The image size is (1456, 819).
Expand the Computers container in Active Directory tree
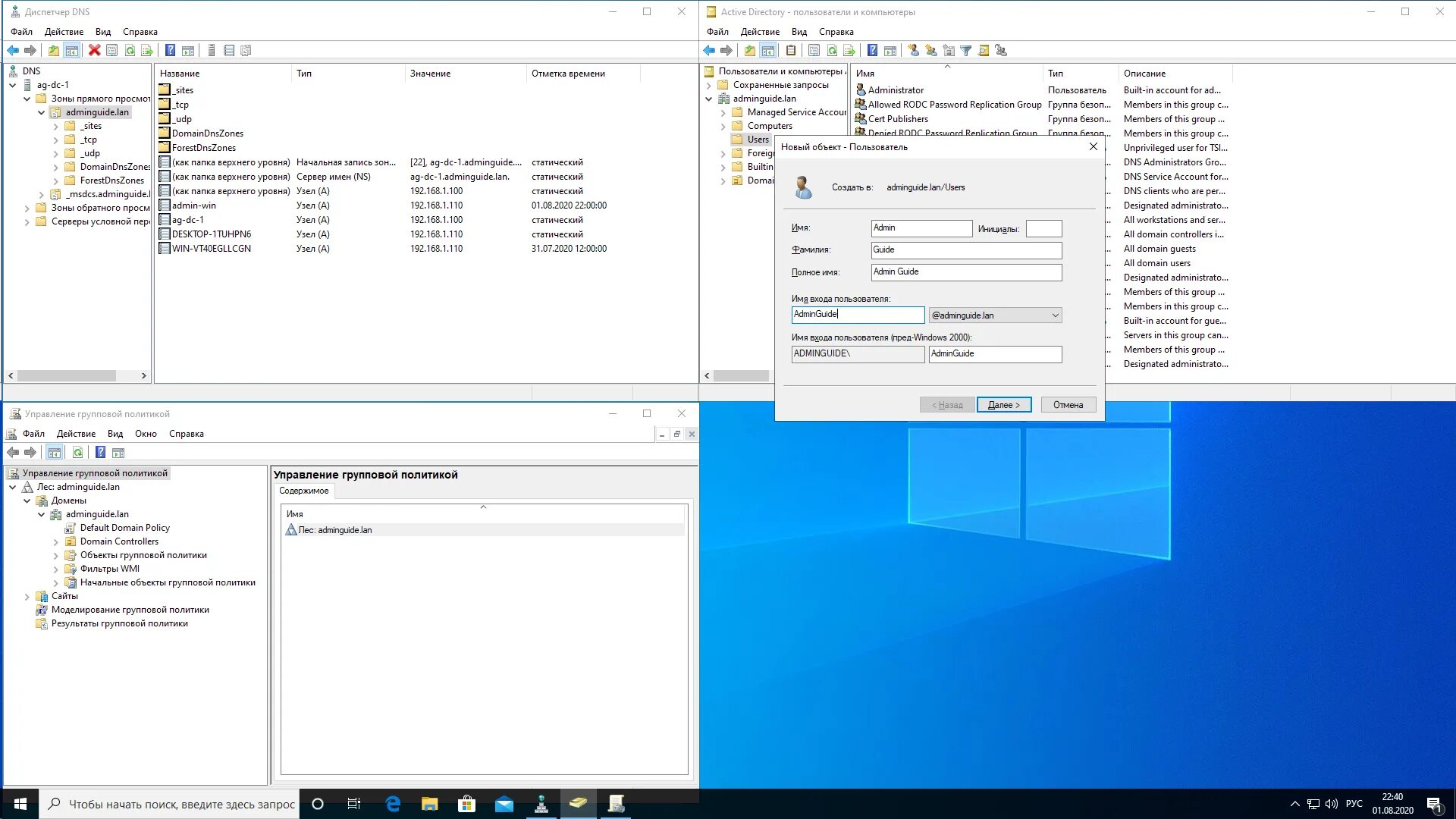click(x=723, y=127)
